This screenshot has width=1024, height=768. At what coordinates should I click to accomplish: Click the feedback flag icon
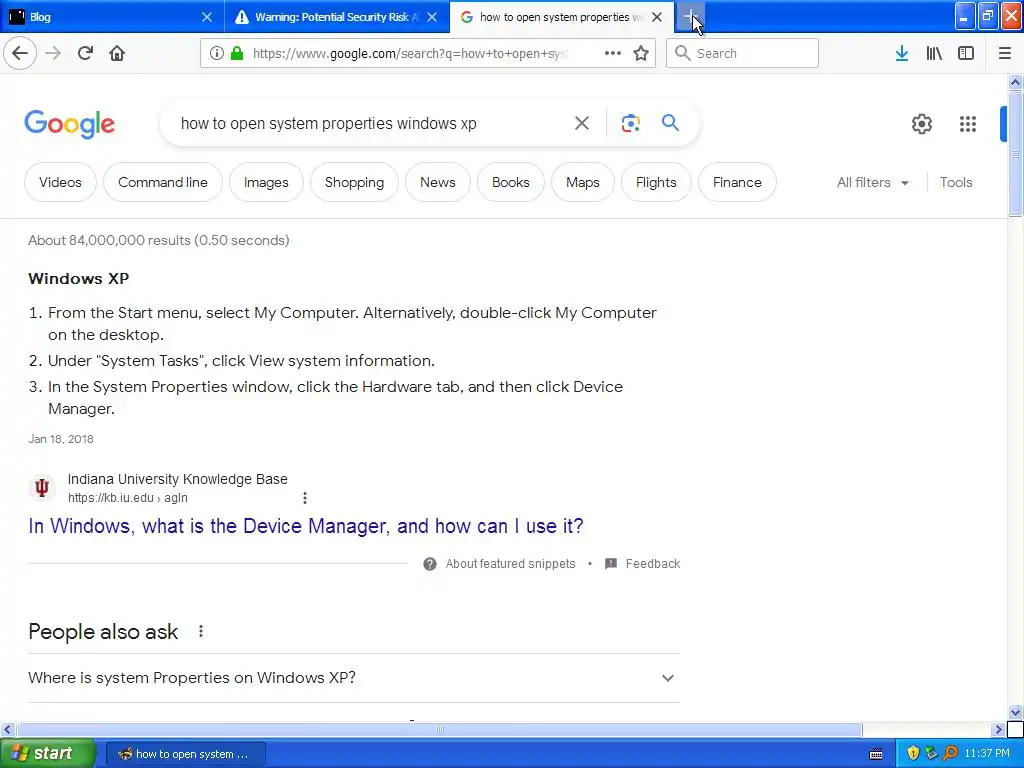(611, 564)
